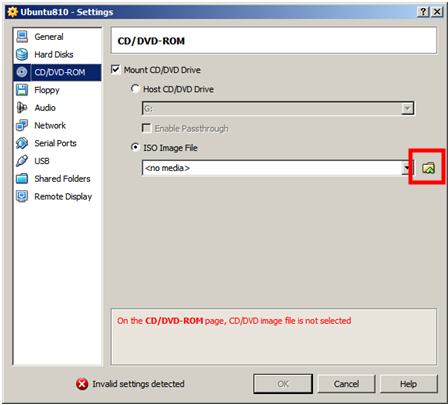The height and width of the screenshot is (405, 448).
Task: Click the Invalid settings detected text
Action: tap(138, 384)
